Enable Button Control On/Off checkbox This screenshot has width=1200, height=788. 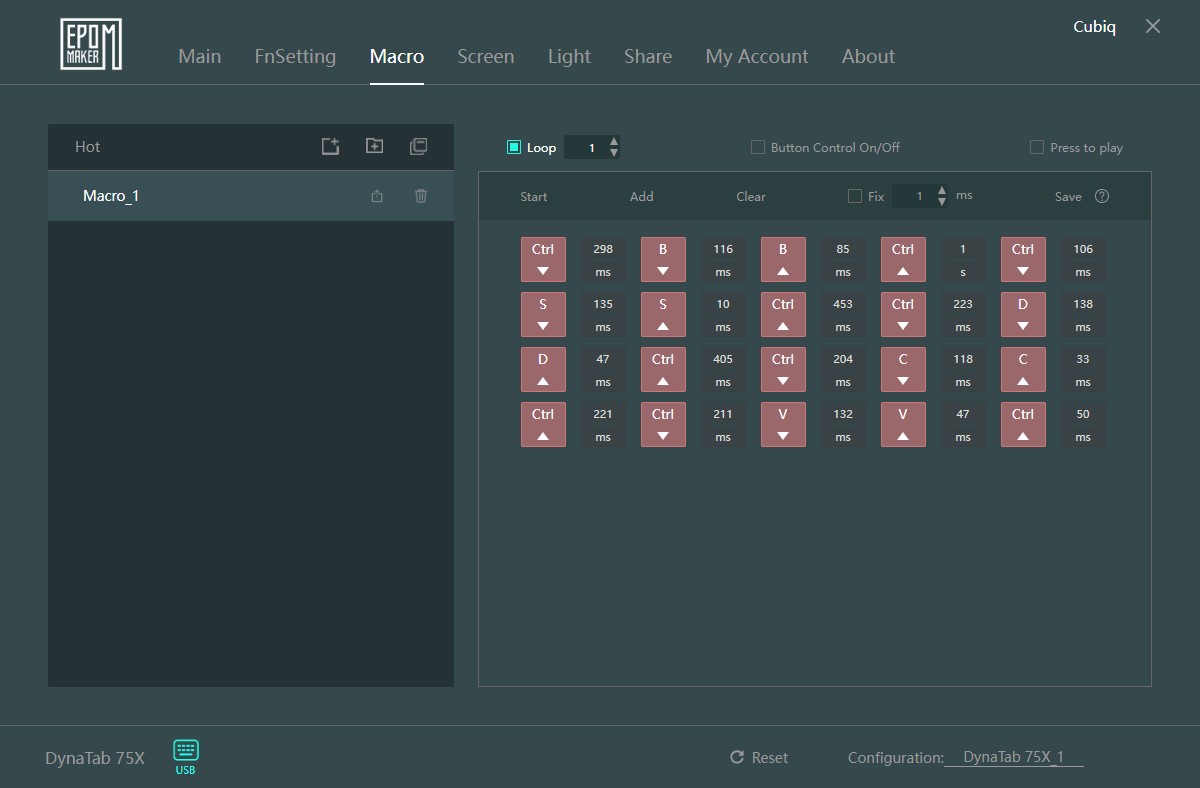point(758,147)
